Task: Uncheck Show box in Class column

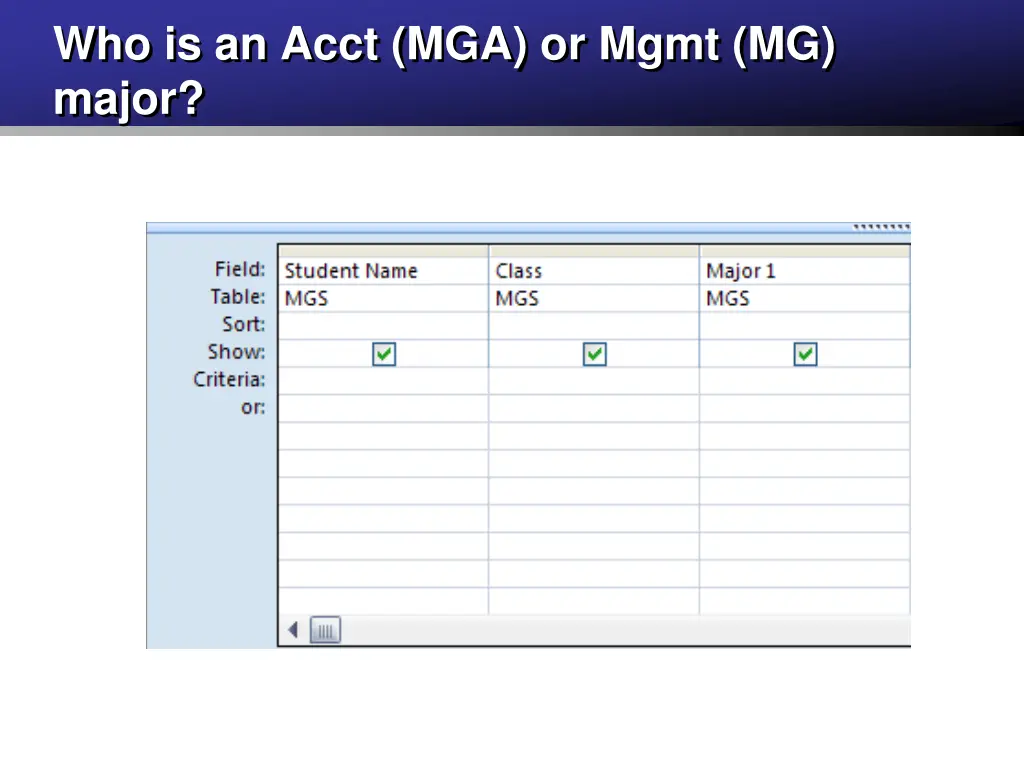Action: coord(594,354)
